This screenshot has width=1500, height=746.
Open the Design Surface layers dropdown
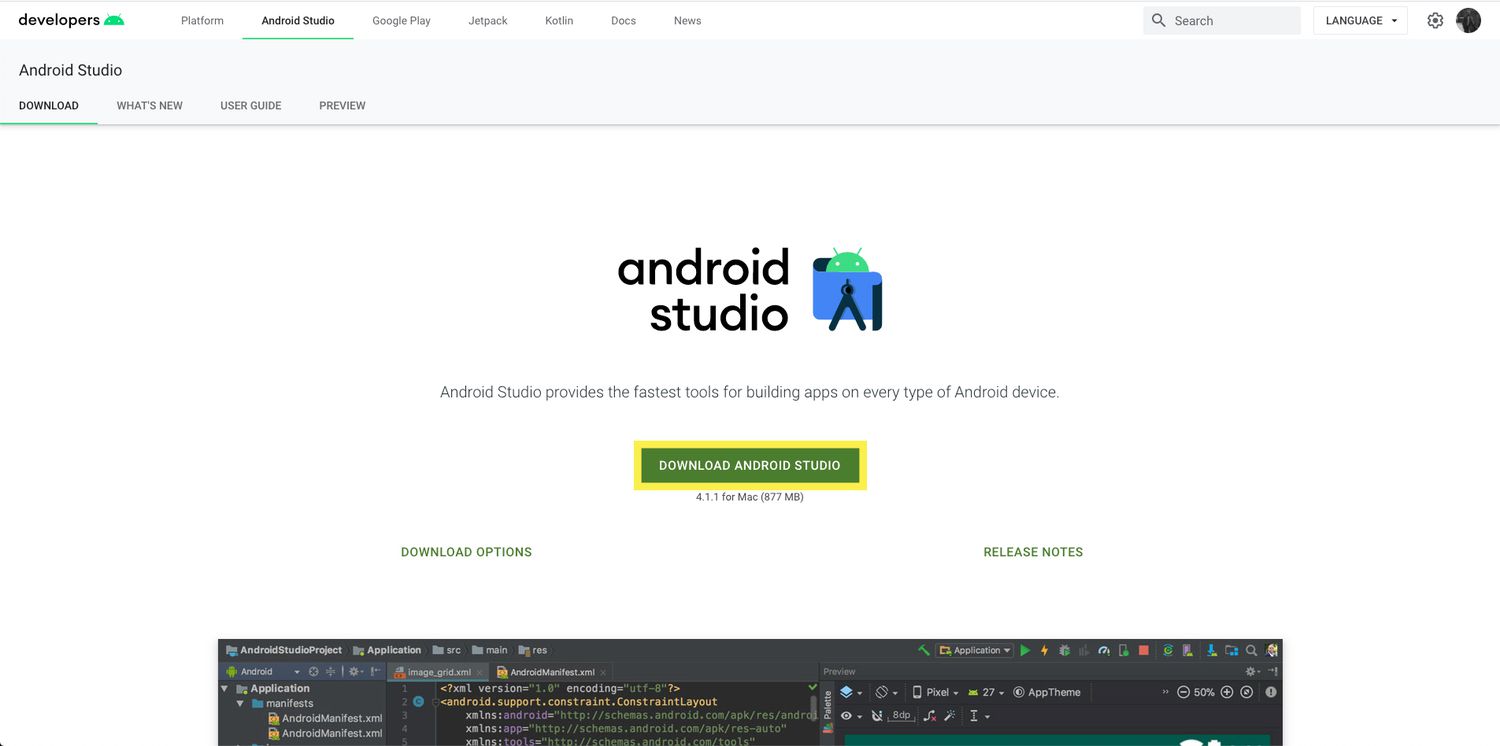click(x=851, y=692)
